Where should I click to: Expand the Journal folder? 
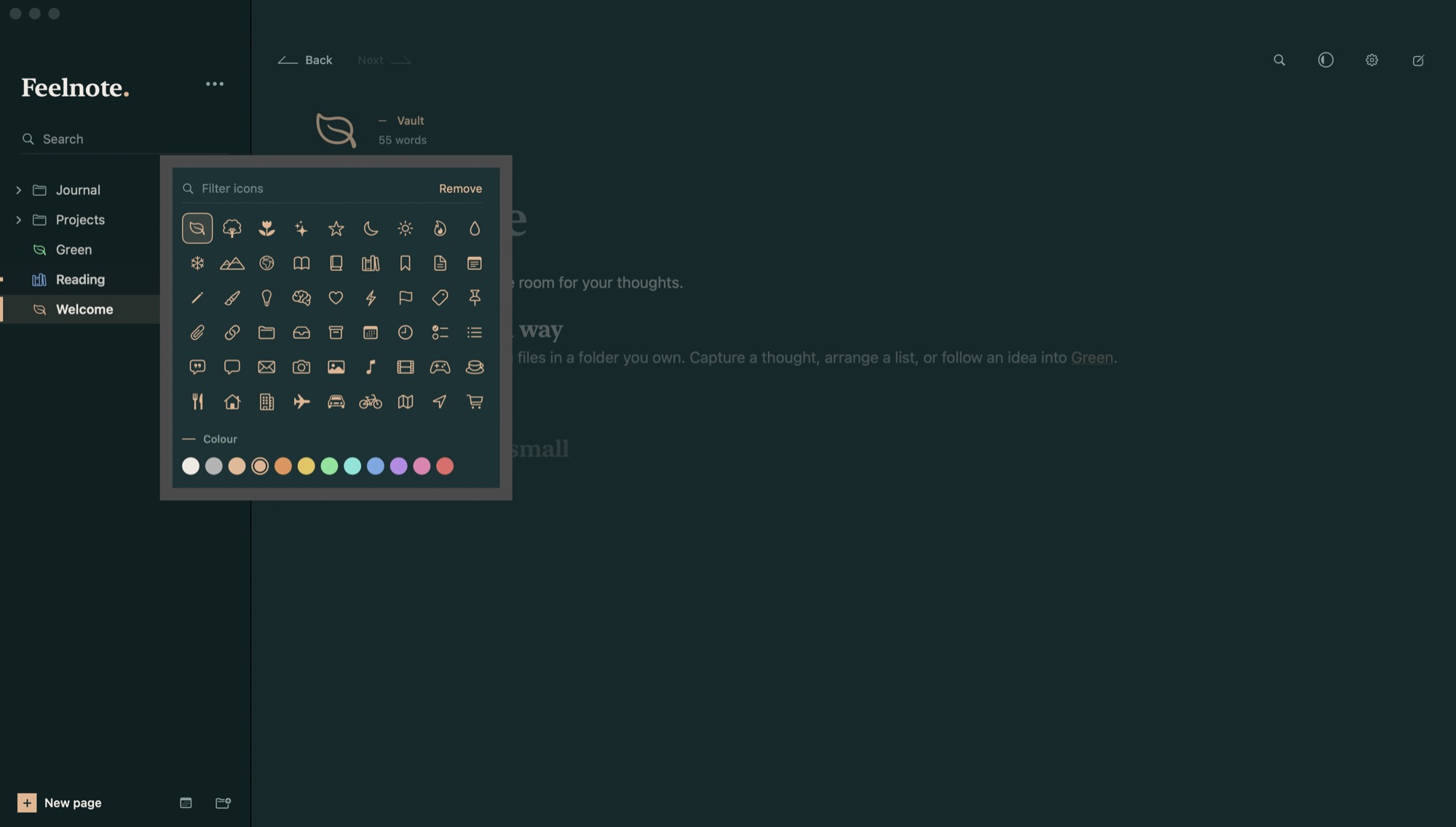coord(18,190)
